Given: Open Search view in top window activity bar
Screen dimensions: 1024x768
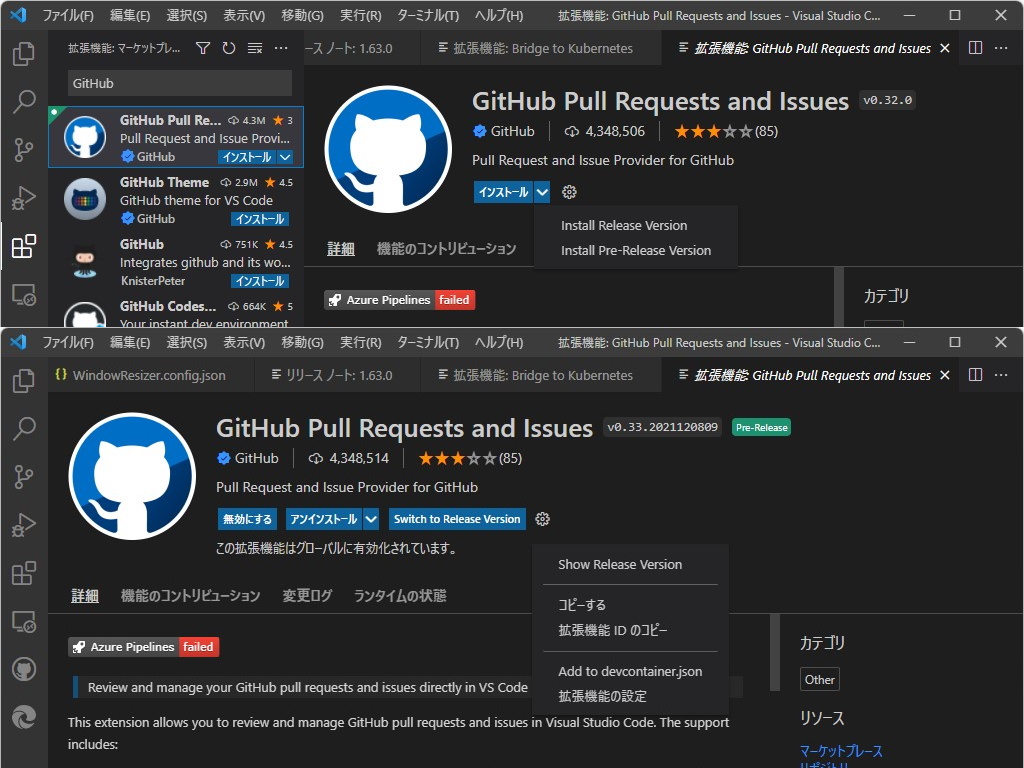Looking at the screenshot, I should (24, 101).
